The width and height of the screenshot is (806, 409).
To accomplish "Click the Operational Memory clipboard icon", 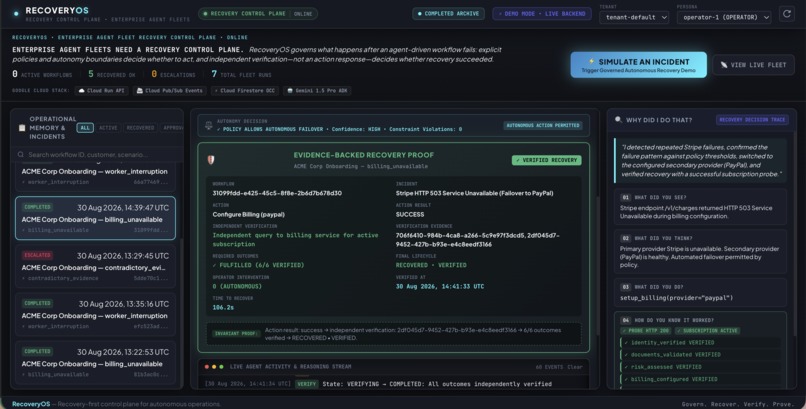I will (22, 127).
